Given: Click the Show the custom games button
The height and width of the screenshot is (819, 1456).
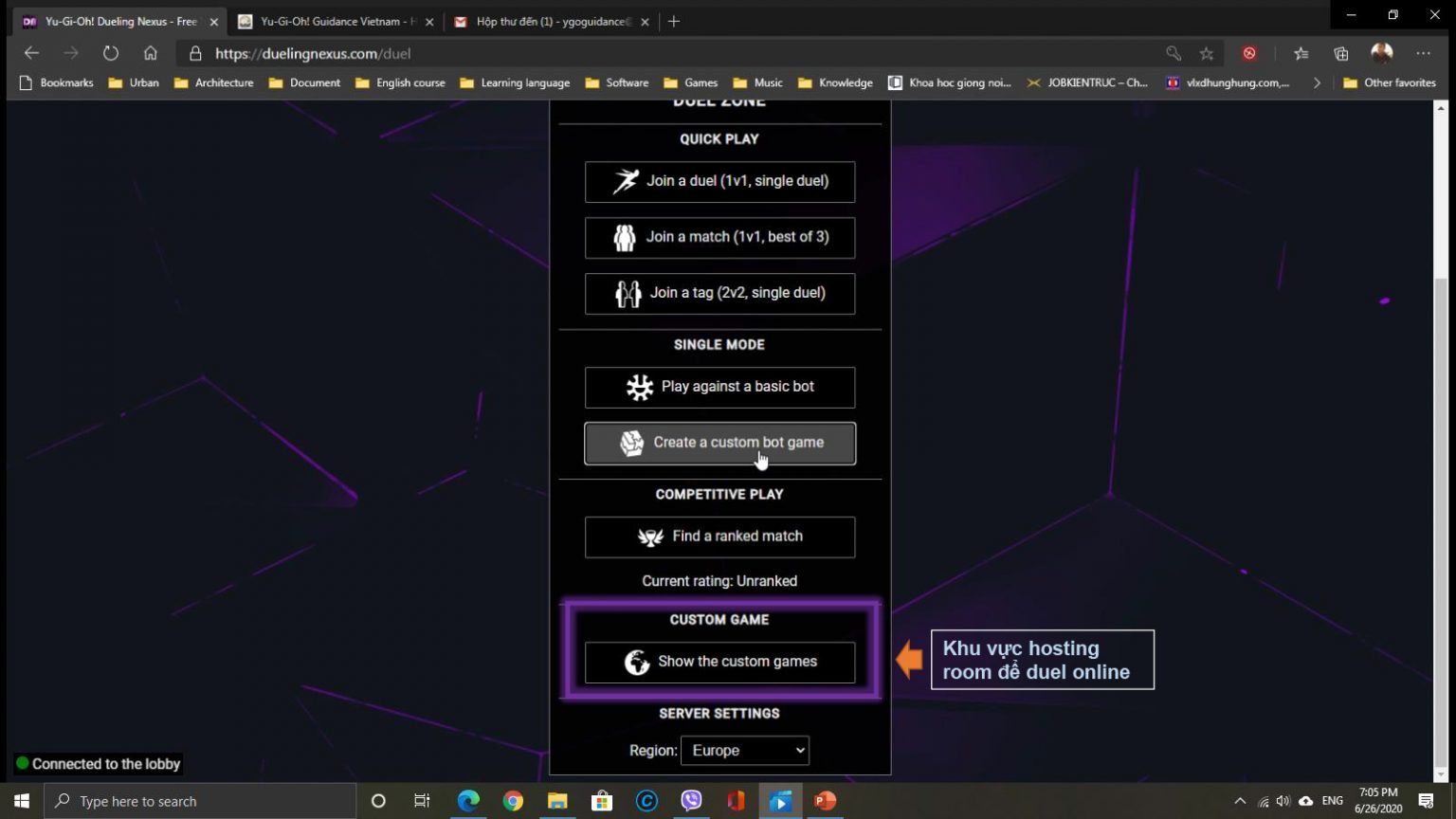Looking at the screenshot, I should coord(719,662).
